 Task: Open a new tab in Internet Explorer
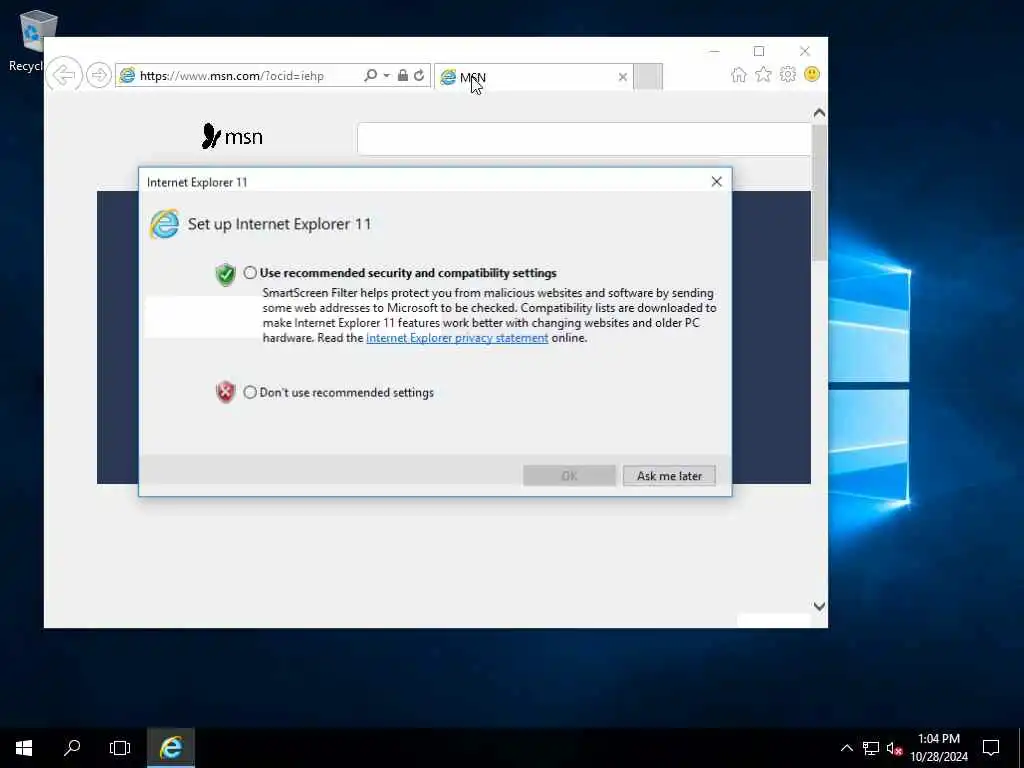648,76
